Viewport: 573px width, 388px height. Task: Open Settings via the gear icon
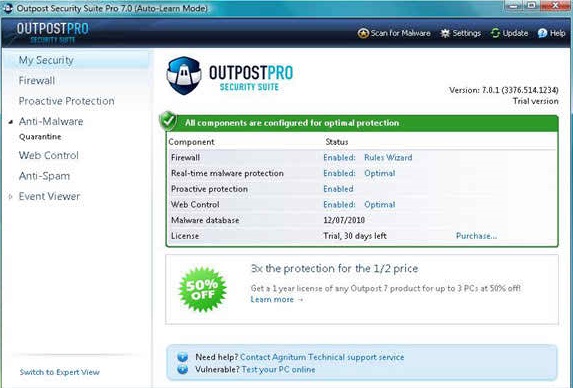[445, 33]
